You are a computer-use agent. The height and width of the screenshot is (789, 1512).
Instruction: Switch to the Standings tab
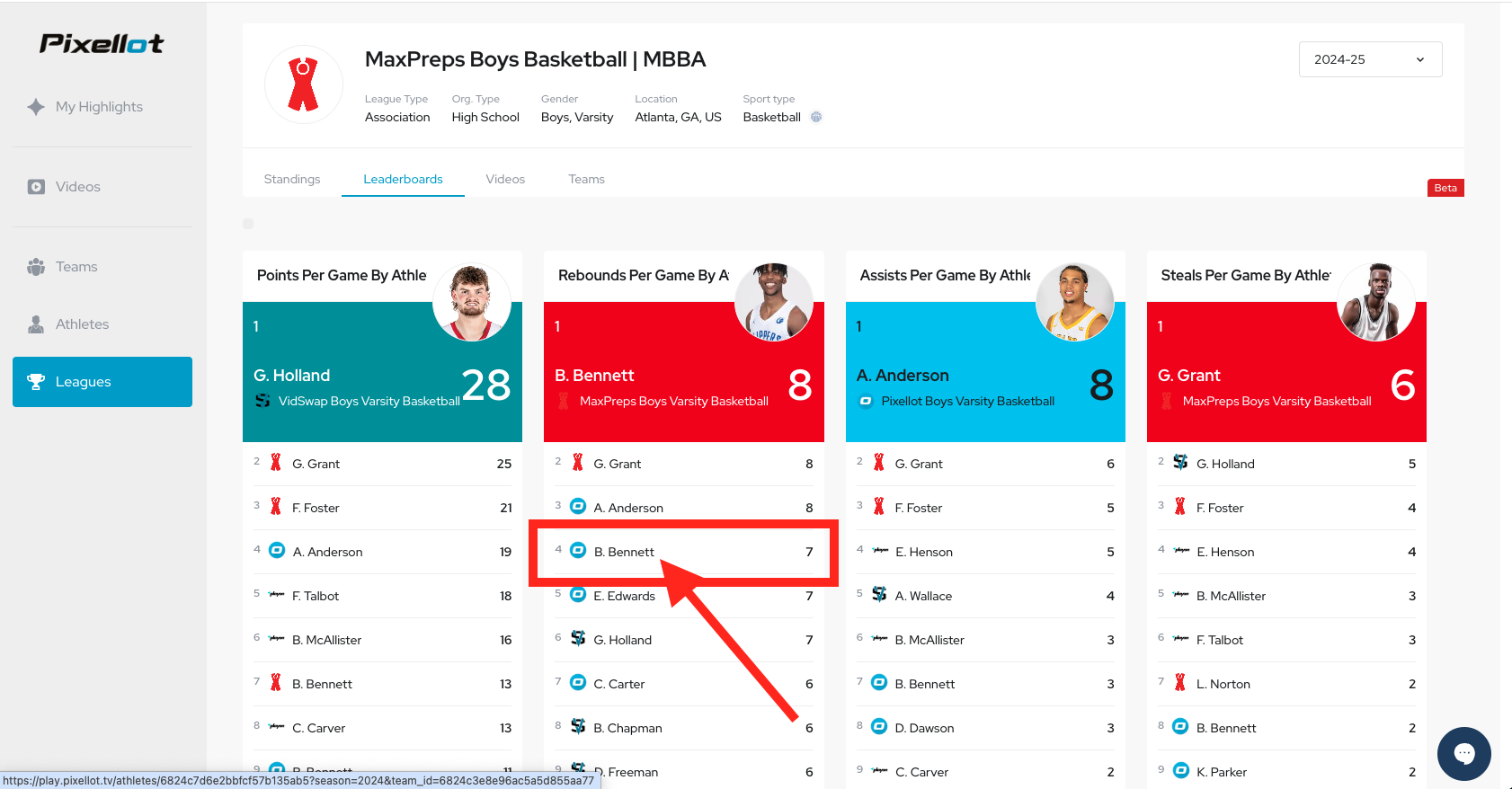(292, 179)
